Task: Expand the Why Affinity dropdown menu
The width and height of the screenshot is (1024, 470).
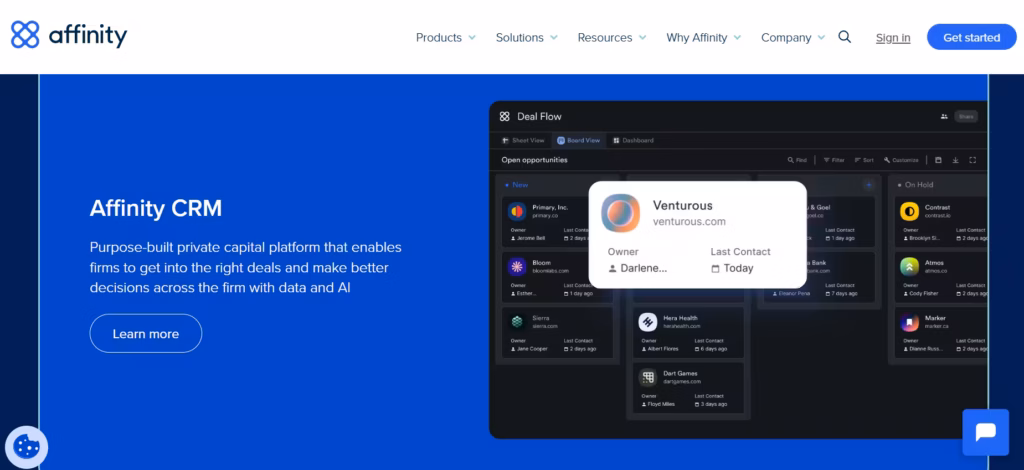Action: click(x=703, y=37)
